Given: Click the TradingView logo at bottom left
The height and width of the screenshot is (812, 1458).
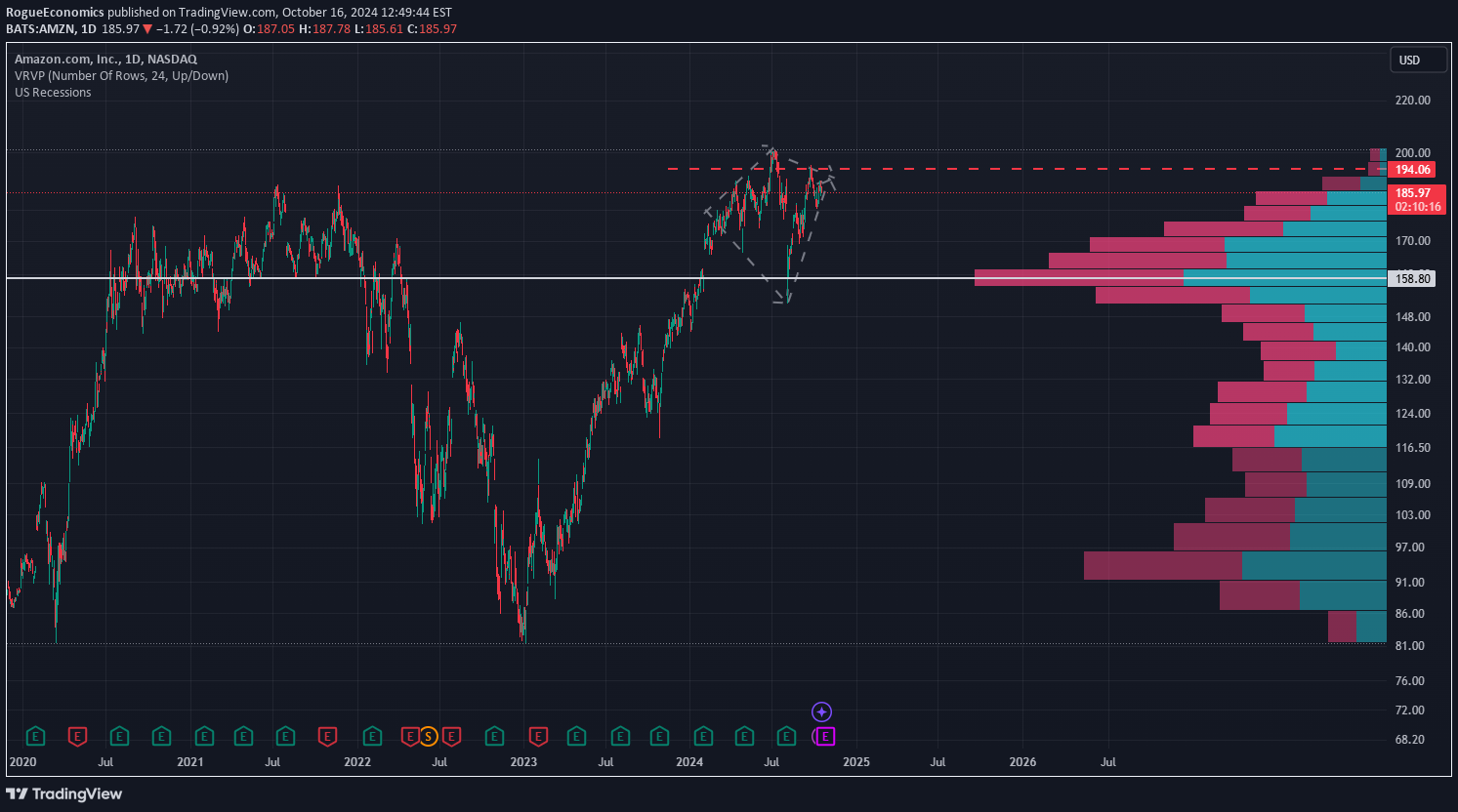Looking at the screenshot, I should 64,793.
